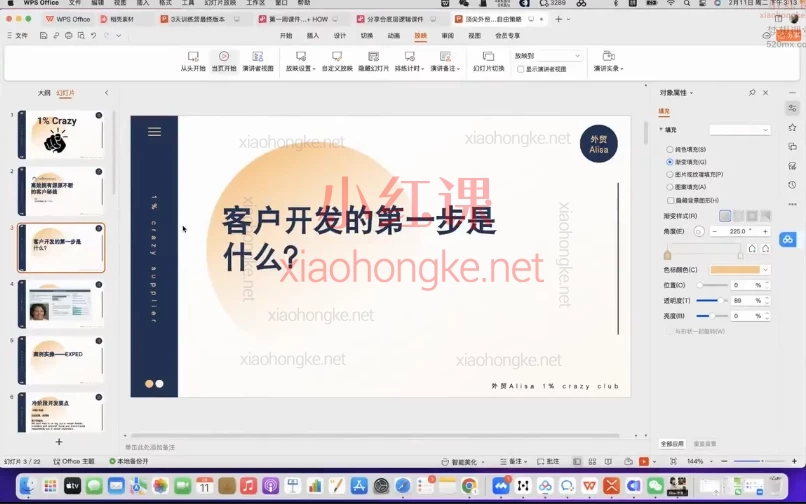Click 全部应用 apply-to-all button
The width and height of the screenshot is (806, 504).
click(x=672, y=444)
